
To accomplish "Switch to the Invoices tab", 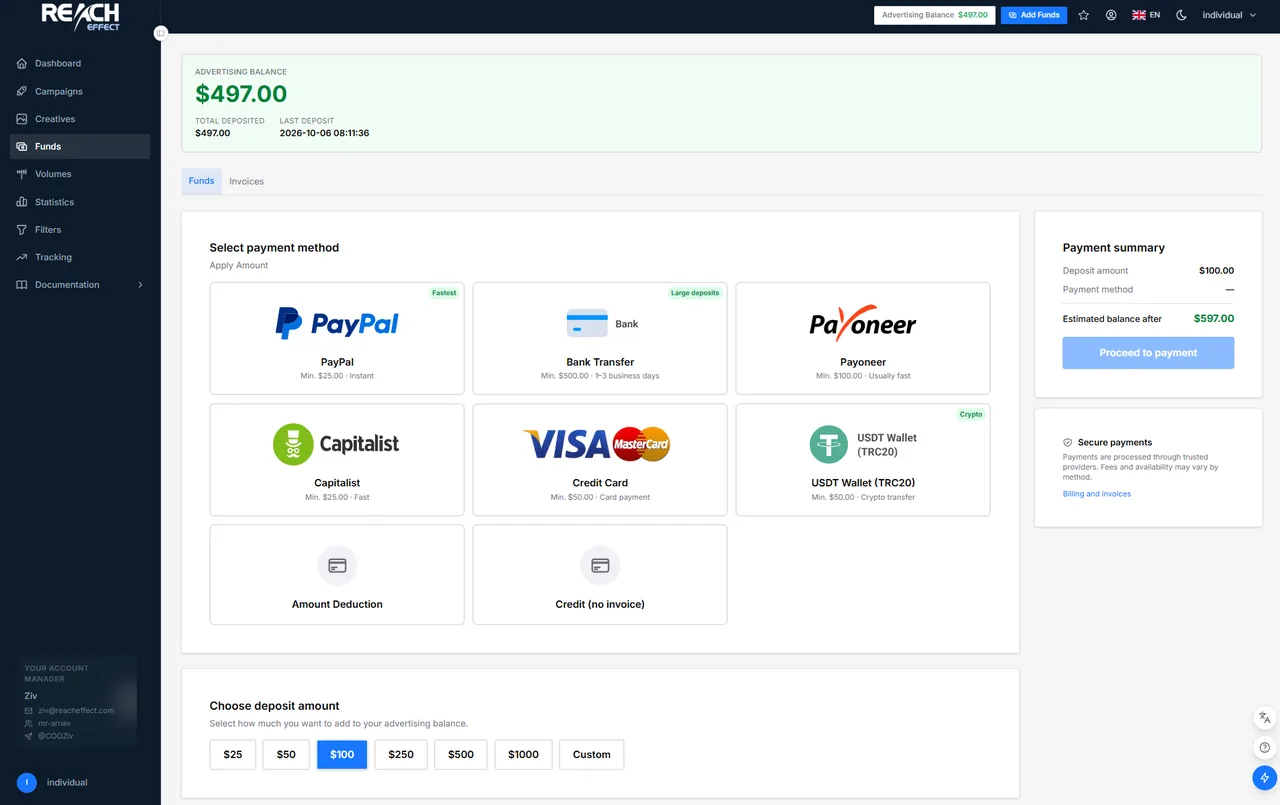I will [x=246, y=181].
